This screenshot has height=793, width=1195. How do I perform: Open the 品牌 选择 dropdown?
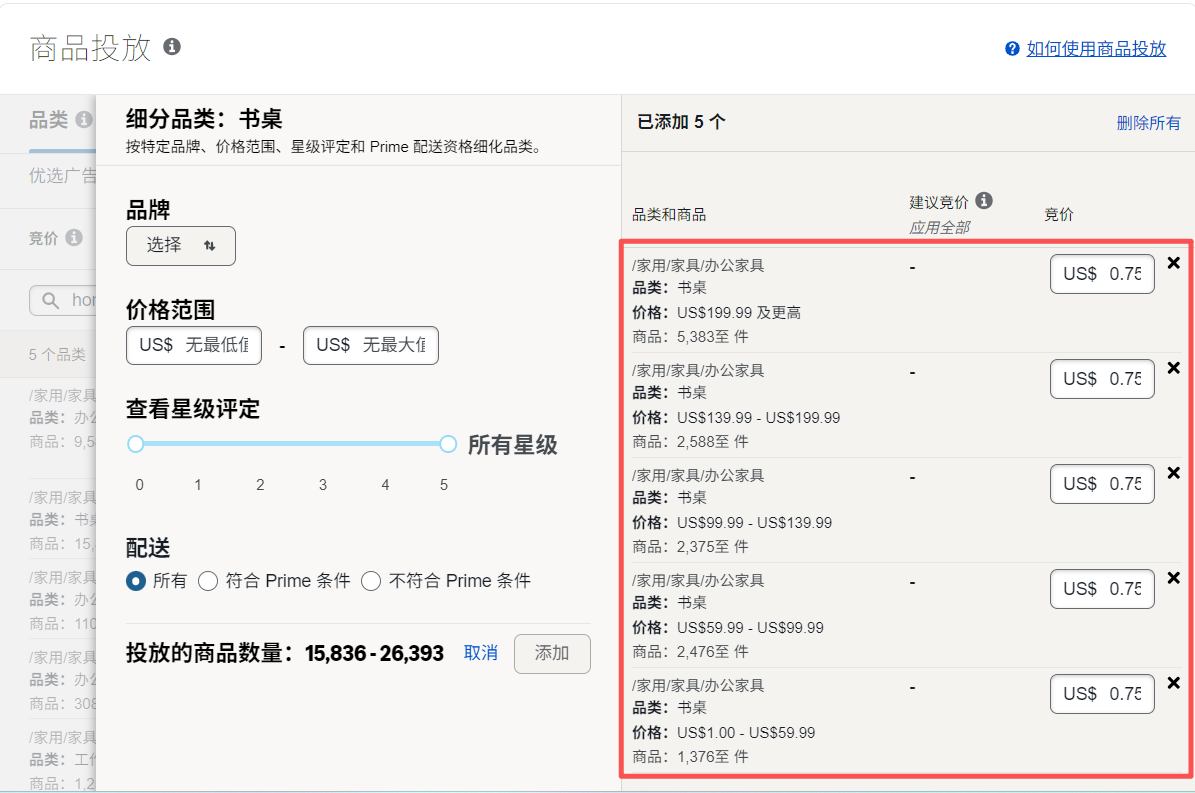tap(181, 246)
